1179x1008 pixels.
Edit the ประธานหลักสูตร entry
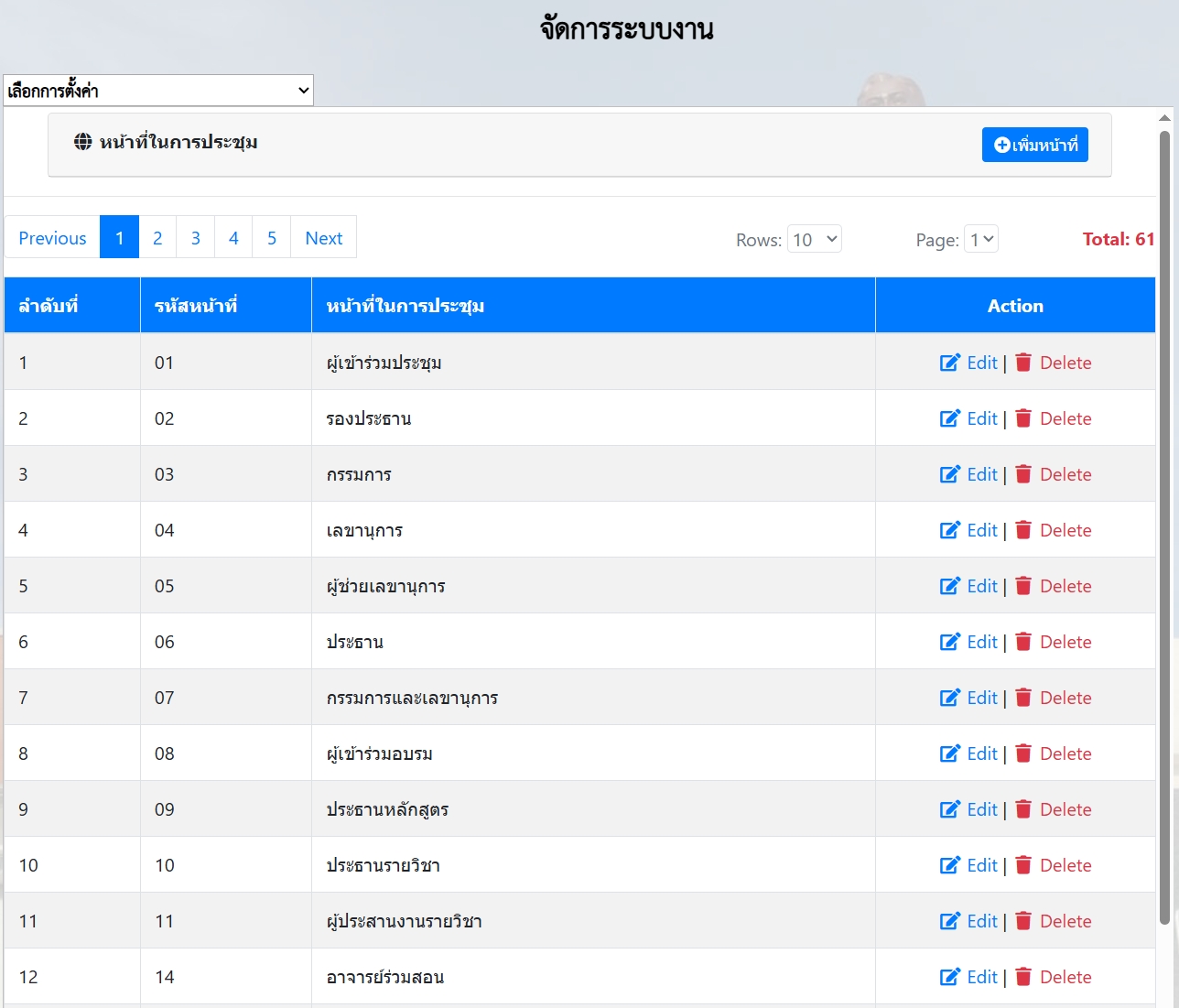click(969, 809)
